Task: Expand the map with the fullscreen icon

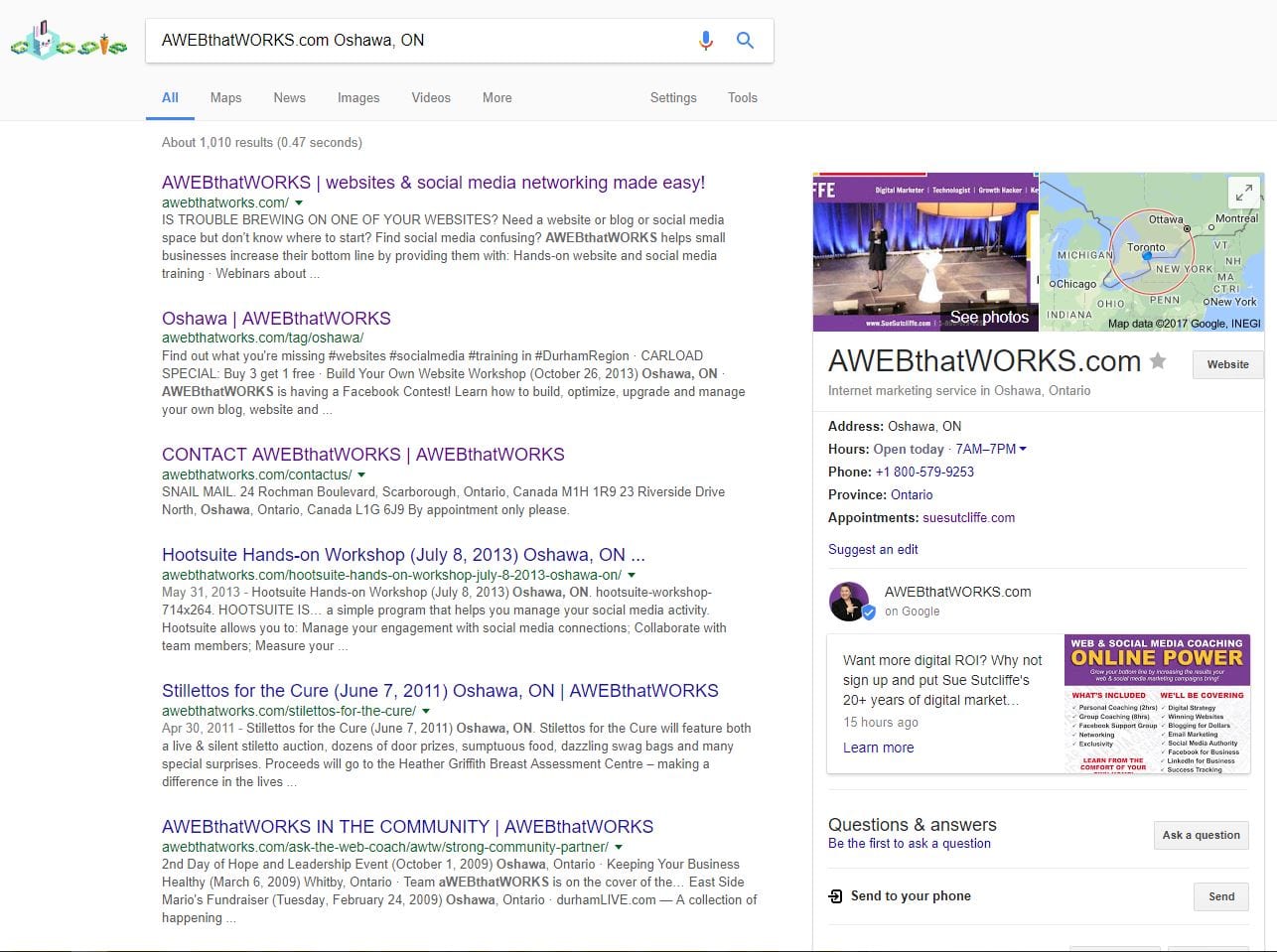Action: [x=1243, y=193]
